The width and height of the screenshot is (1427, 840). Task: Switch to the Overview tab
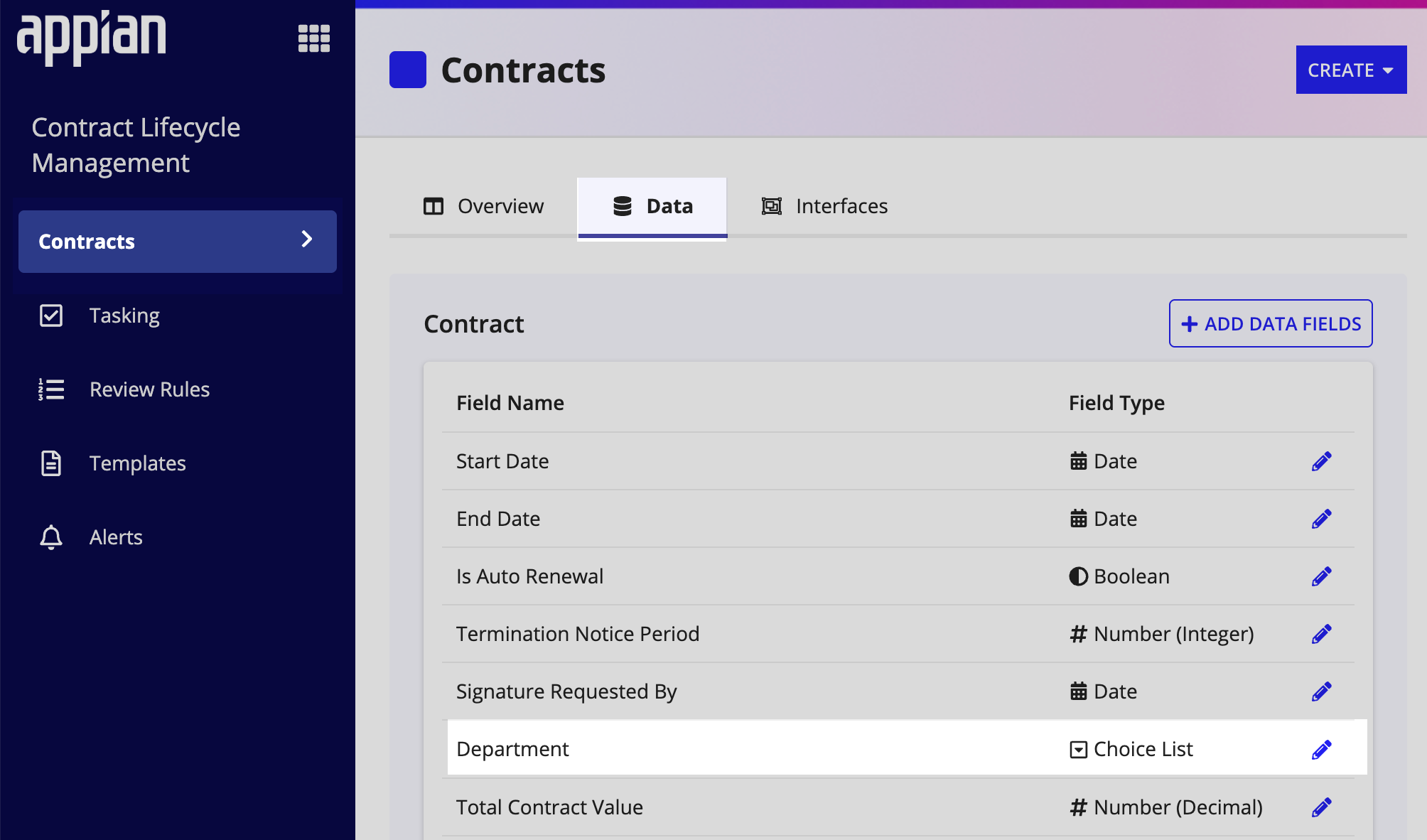tap(483, 206)
